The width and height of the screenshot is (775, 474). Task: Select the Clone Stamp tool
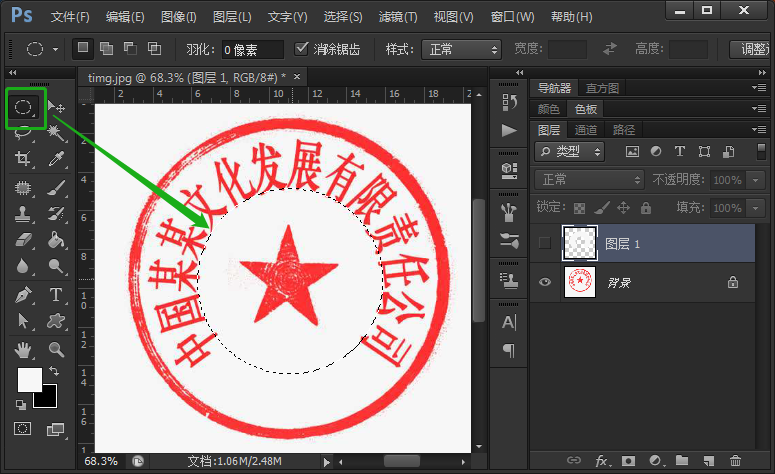tap(23, 214)
